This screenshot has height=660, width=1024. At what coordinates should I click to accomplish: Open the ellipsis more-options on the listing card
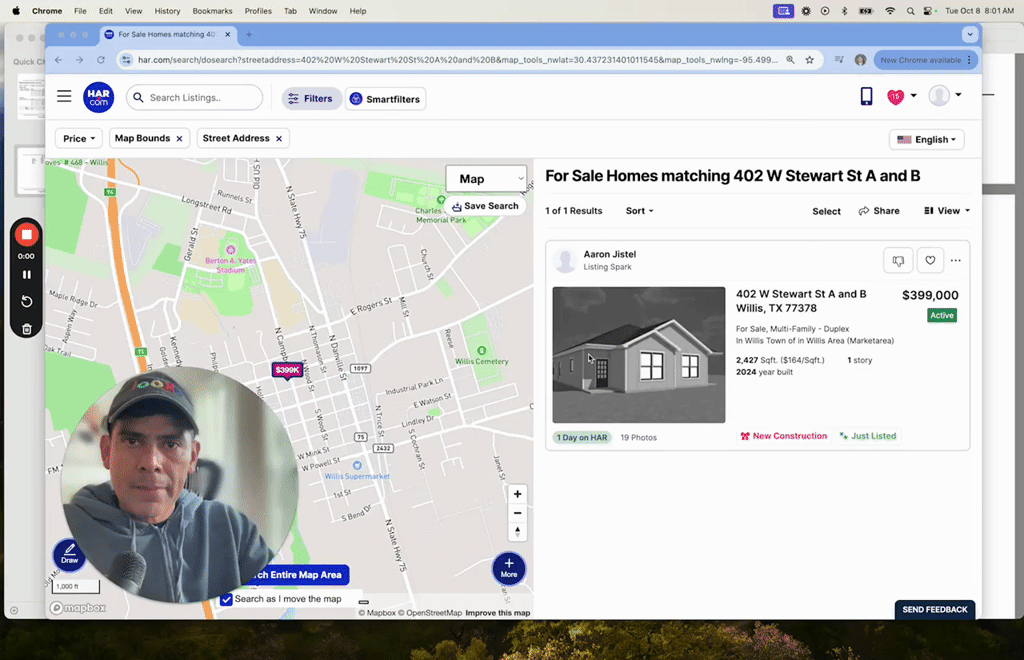coord(955,260)
